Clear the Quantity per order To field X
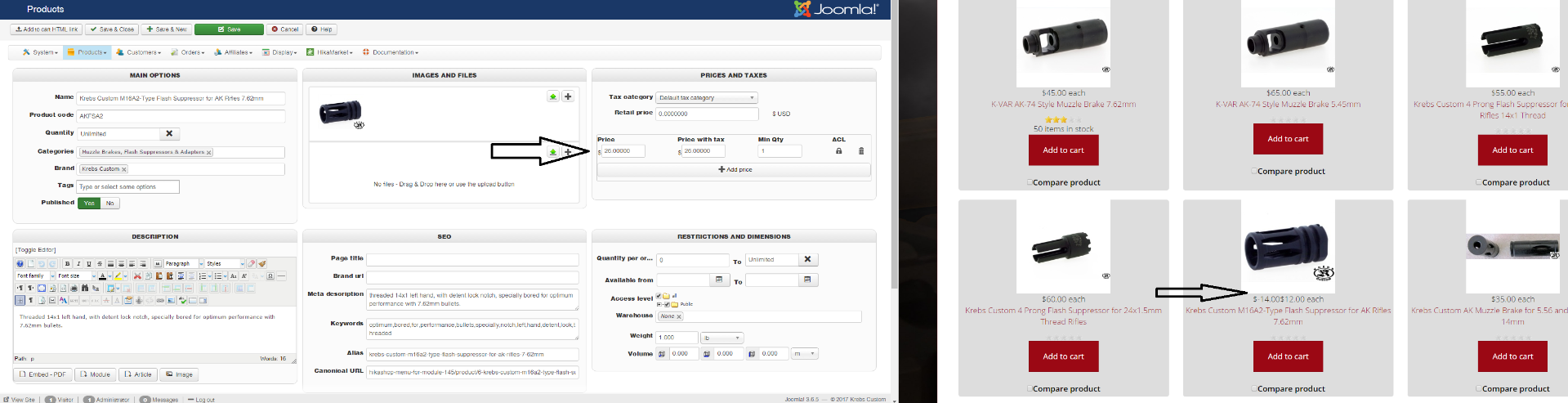 click(807, 260)
